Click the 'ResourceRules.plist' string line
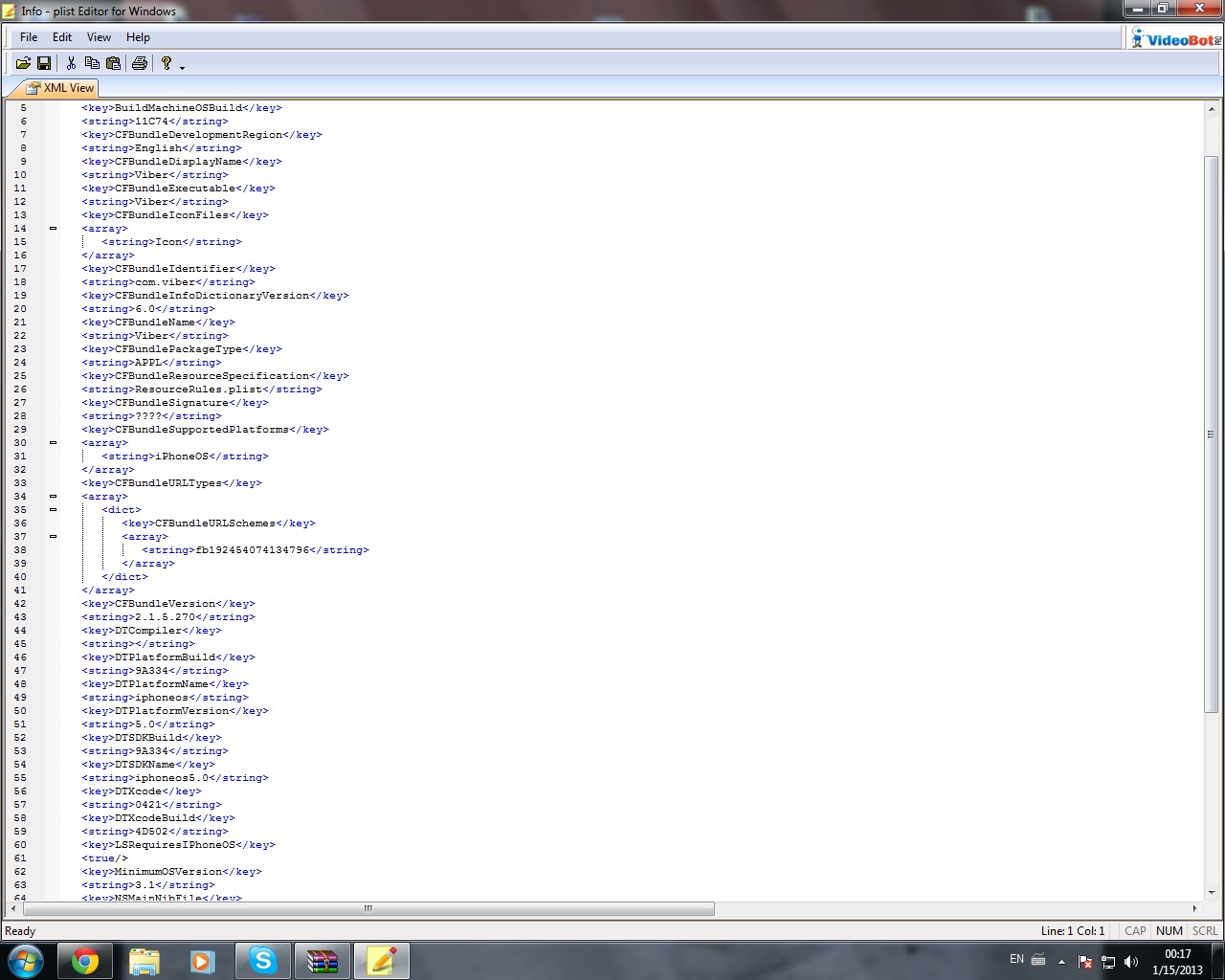 click(x=202, y=390)
